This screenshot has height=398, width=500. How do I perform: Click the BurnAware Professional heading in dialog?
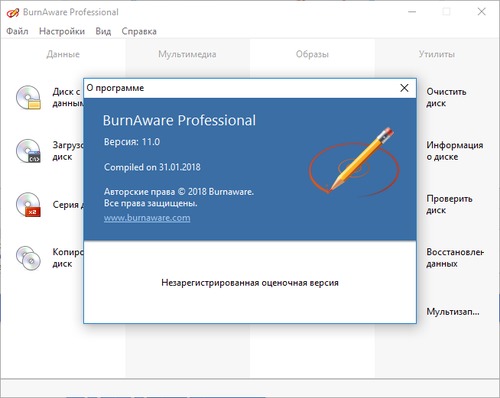(x=179, y=120)
